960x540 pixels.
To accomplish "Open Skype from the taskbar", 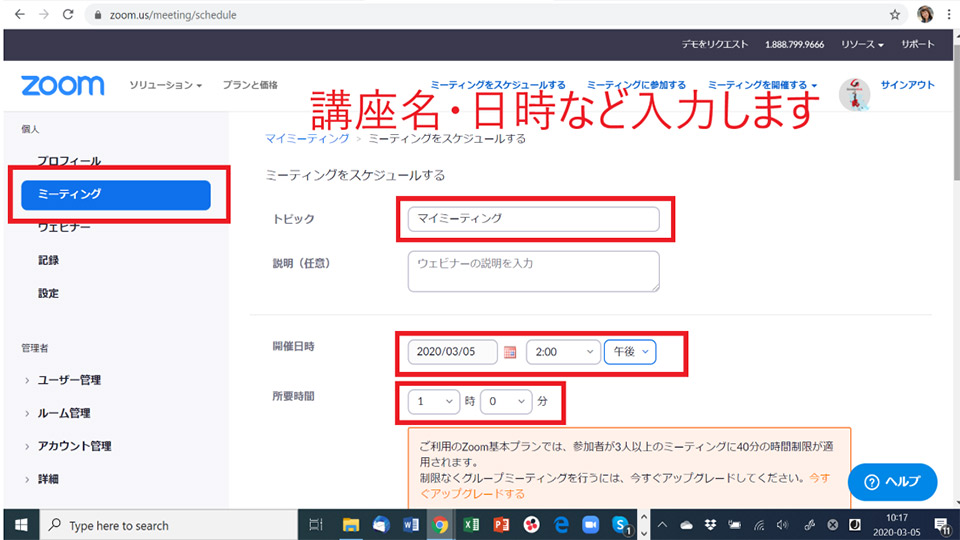I will (x=621, y=525).
